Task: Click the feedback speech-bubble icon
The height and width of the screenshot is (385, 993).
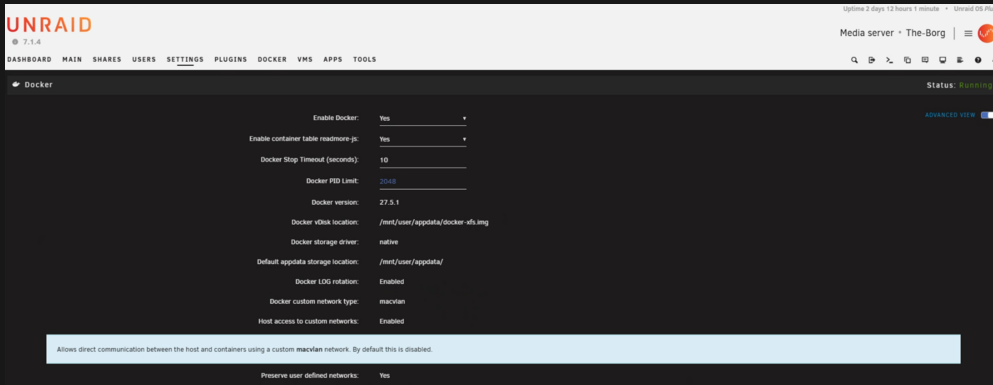Action: (925, 60)
